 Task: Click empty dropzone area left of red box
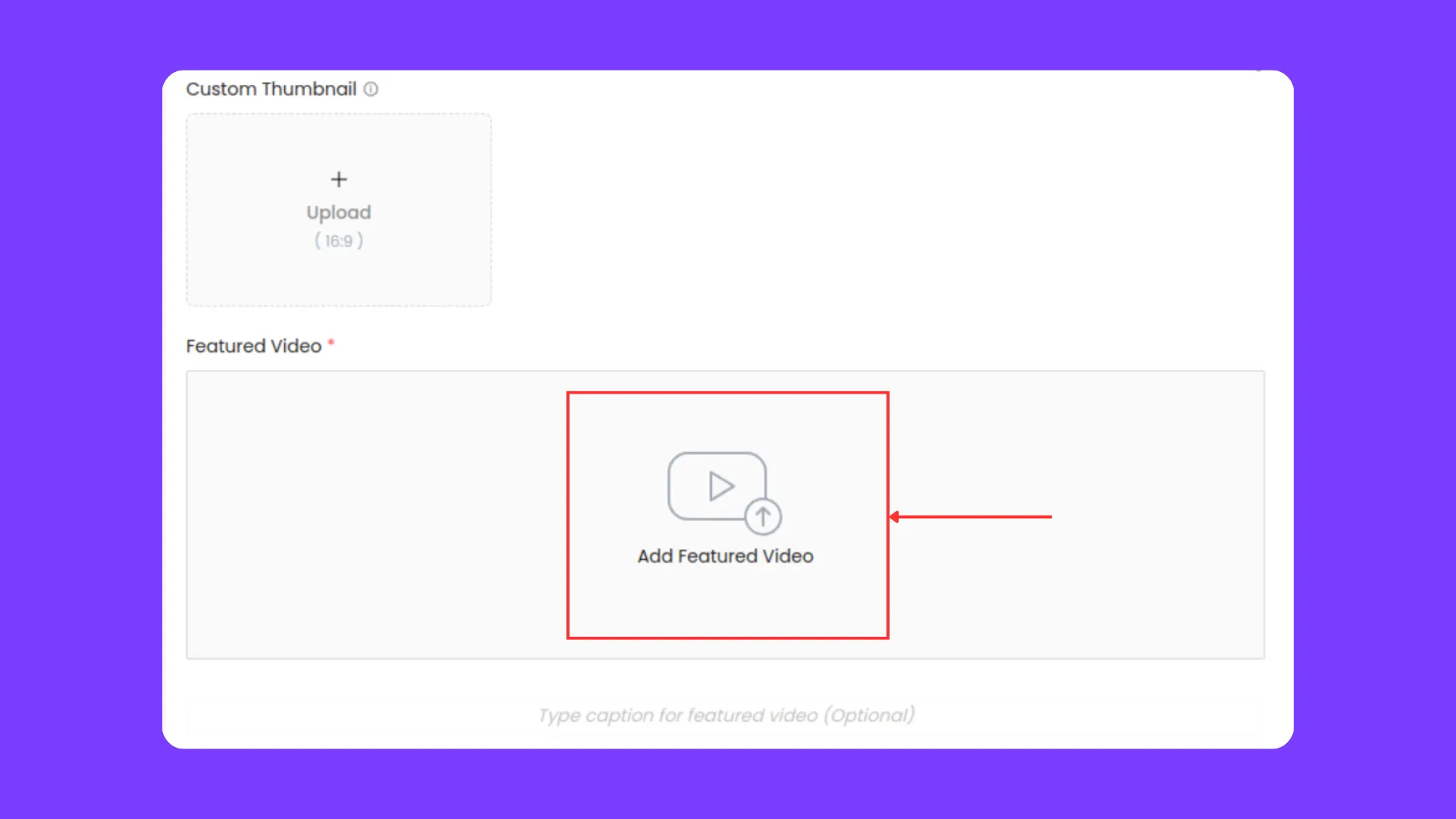click(x=377, y=515)
